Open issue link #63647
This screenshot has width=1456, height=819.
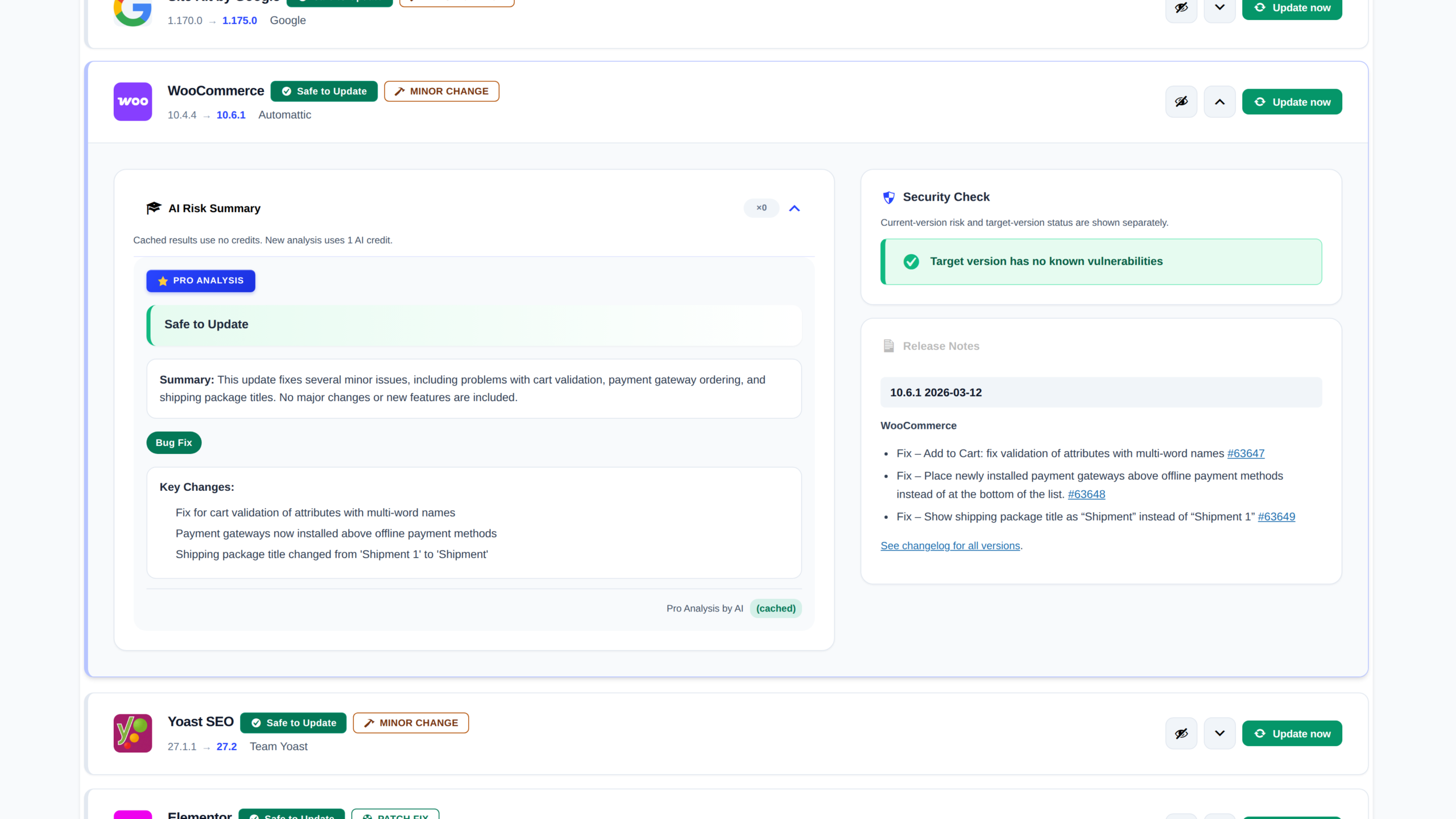pyautogui.click(x=1246, y=453)
